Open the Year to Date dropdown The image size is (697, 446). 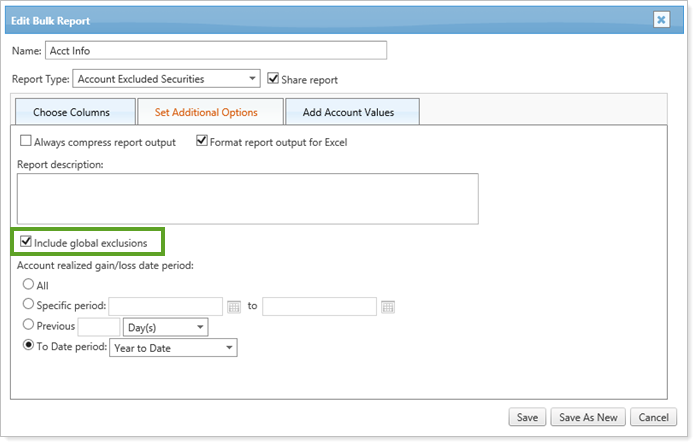click(172, 348)
